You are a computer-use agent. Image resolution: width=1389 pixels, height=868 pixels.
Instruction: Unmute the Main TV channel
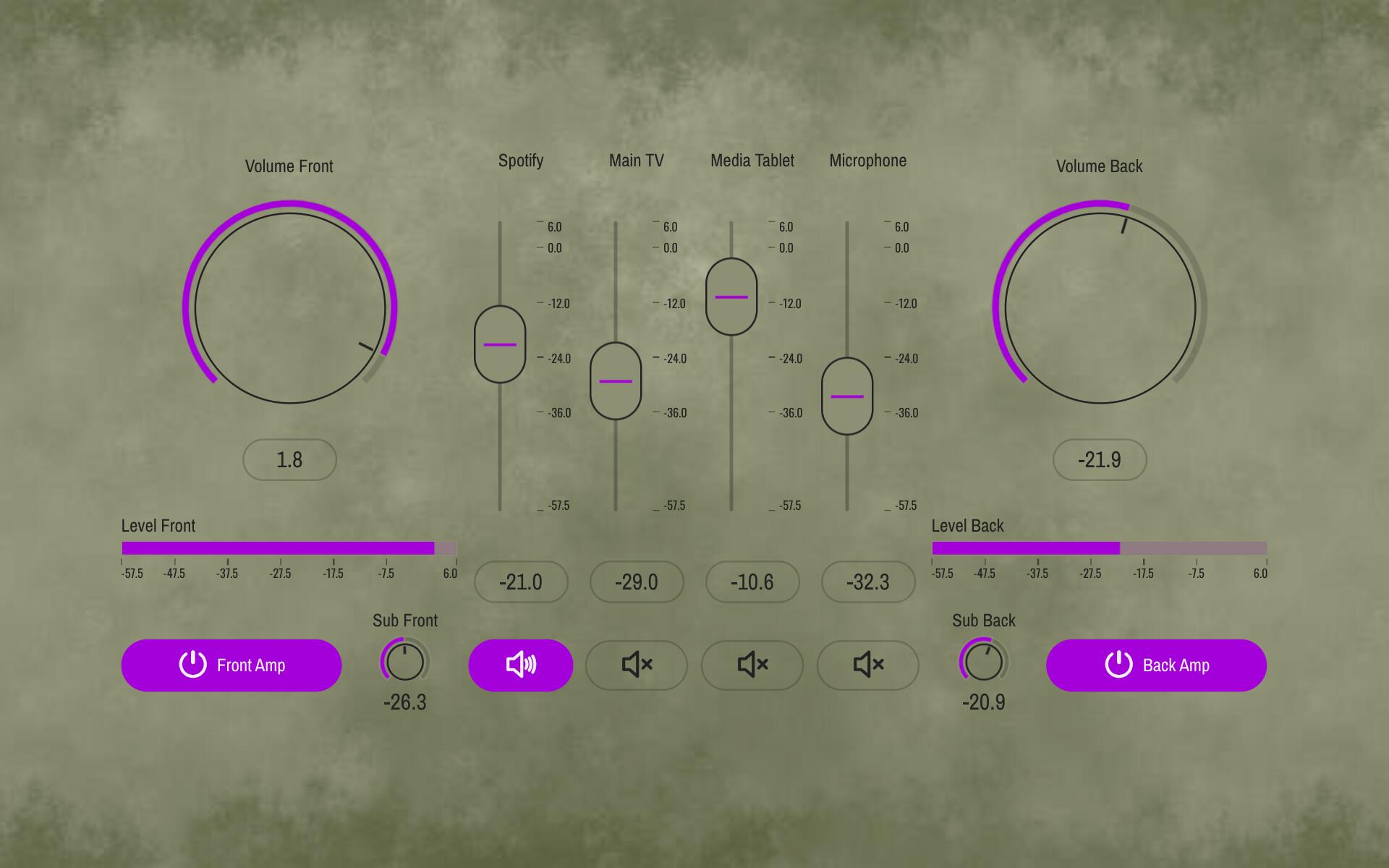[x=636, y=665]
